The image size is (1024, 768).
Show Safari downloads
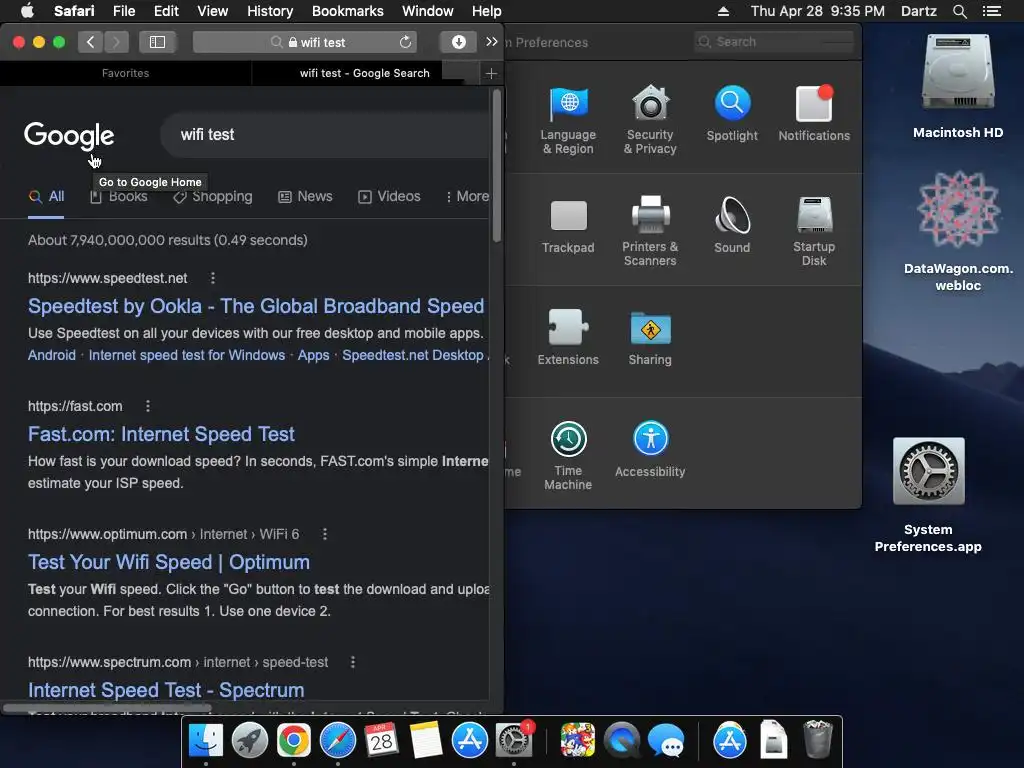[458, 42]
